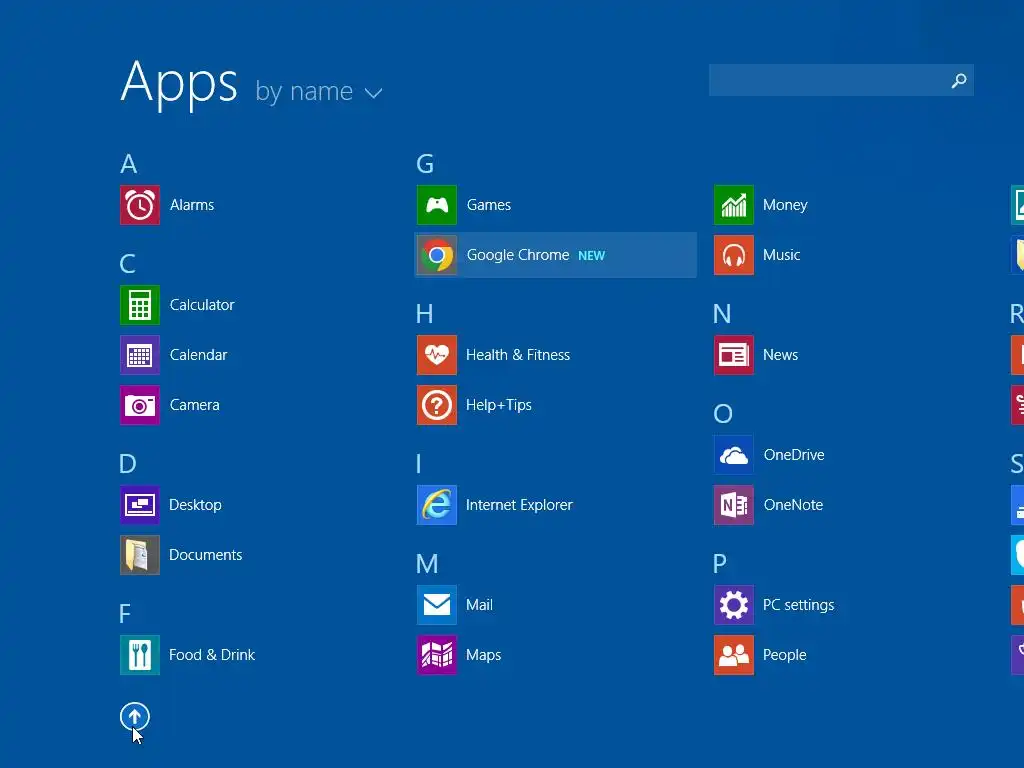Go back to Start with up arrow
The image size is (1024, 768).
tap(135, 717)
